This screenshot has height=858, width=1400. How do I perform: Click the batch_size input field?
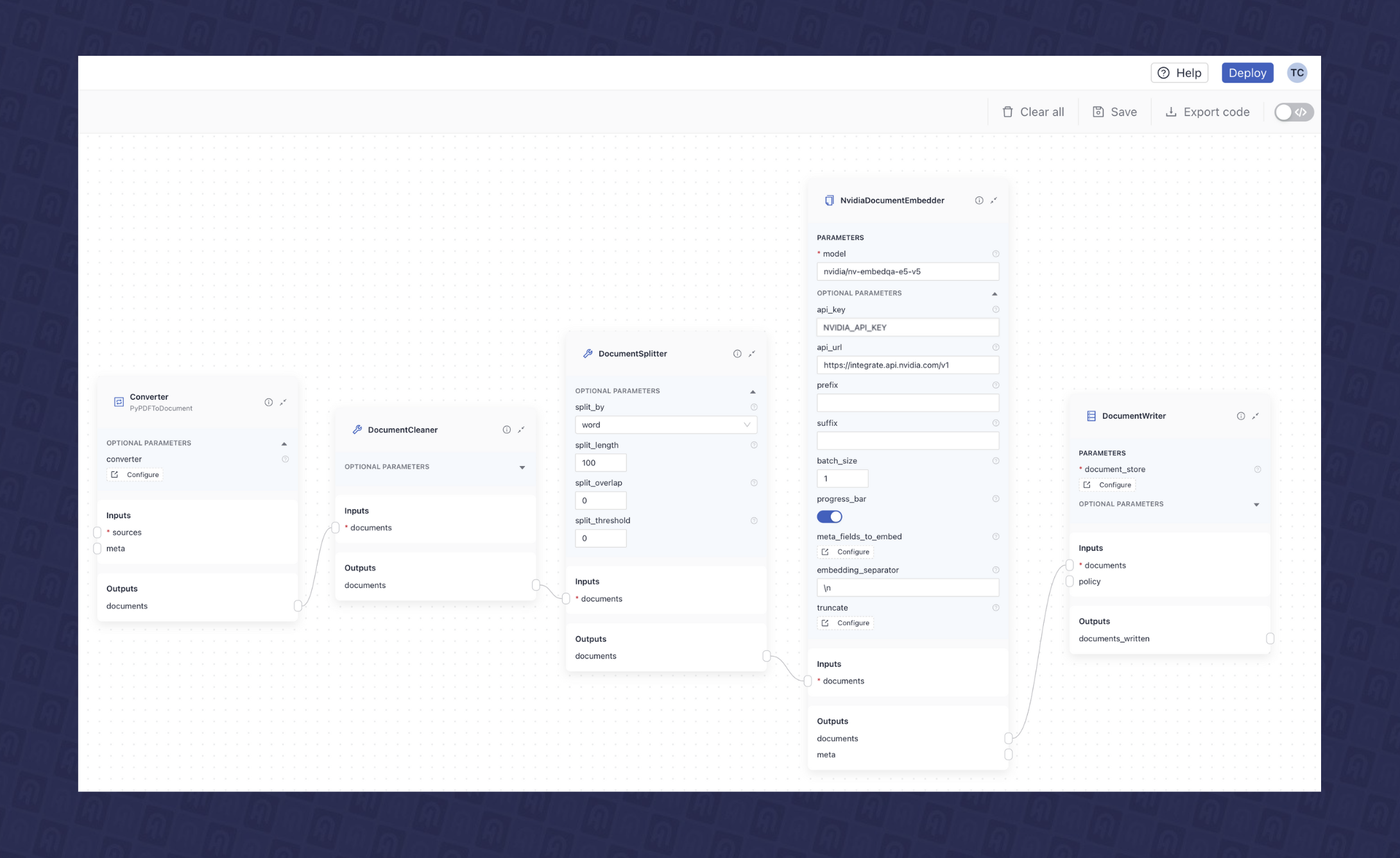pos(842,478)
